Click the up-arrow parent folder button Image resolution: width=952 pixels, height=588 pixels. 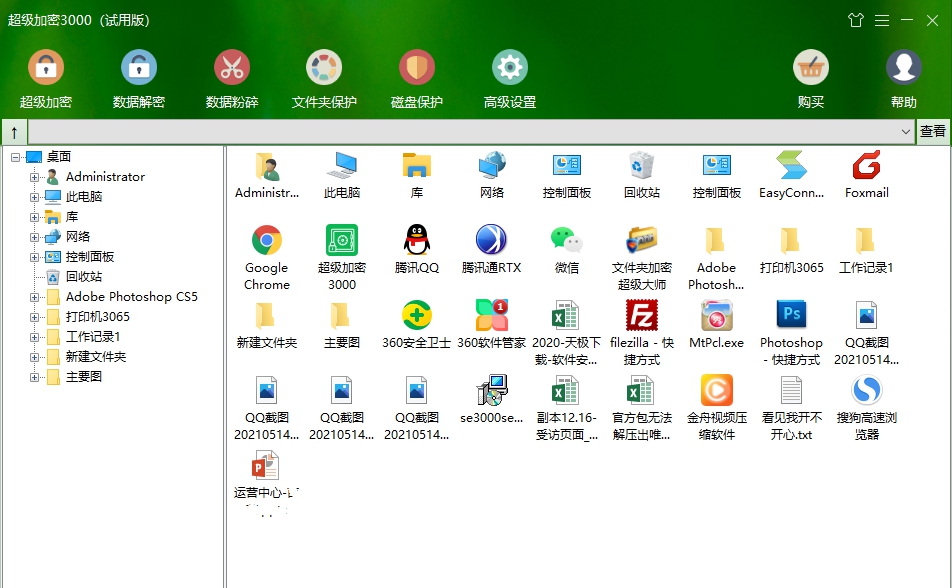(x=14, y=132)
